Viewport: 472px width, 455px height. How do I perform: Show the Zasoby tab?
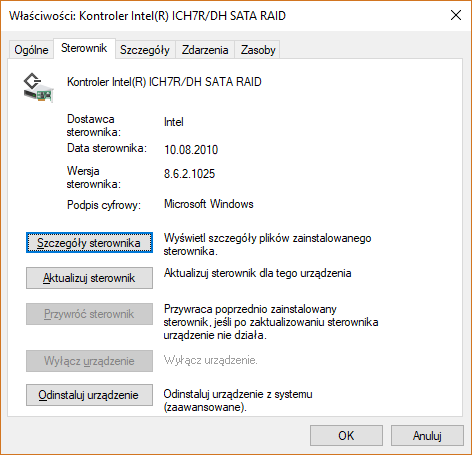258,50
